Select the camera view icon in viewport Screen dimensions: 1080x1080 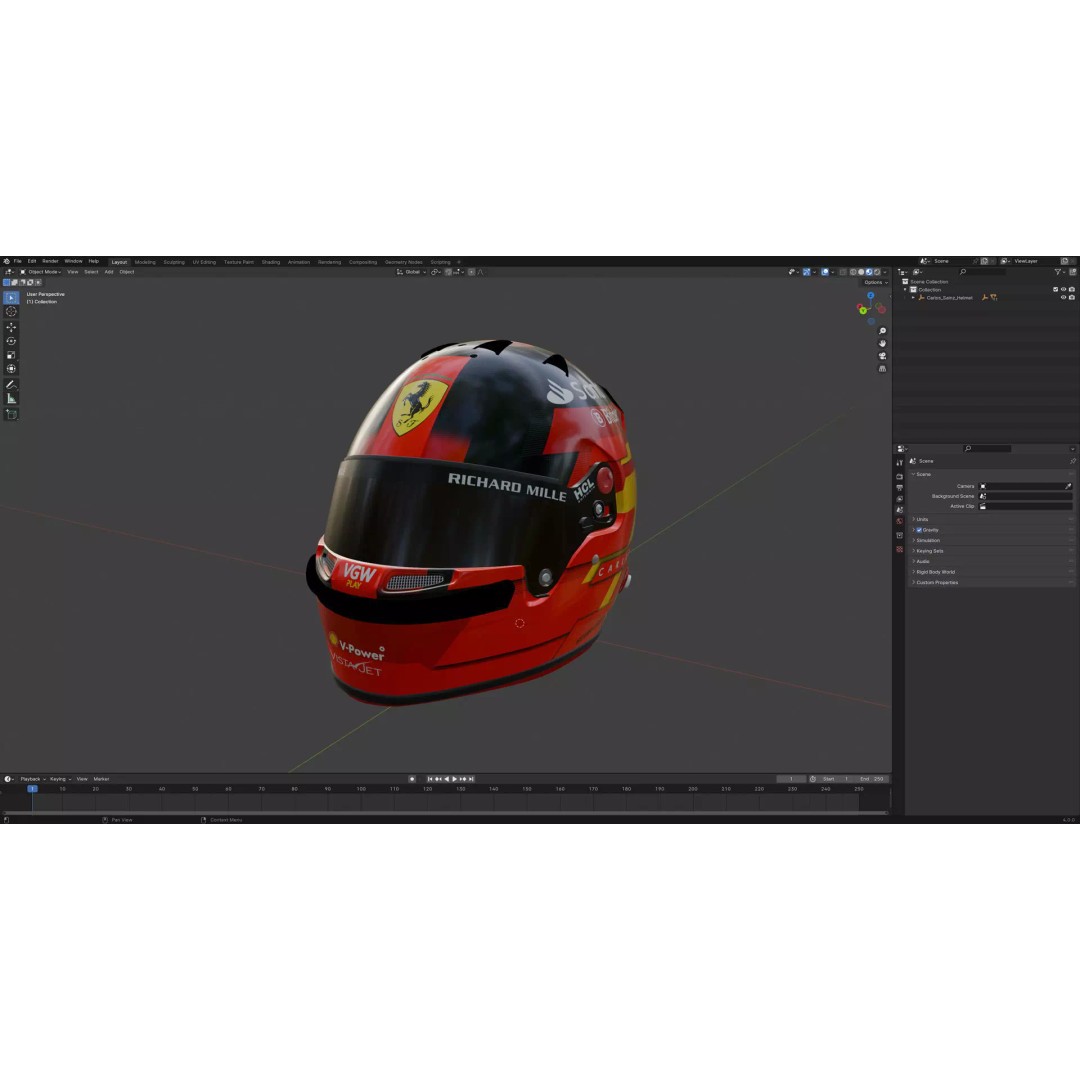coord(882,356)
